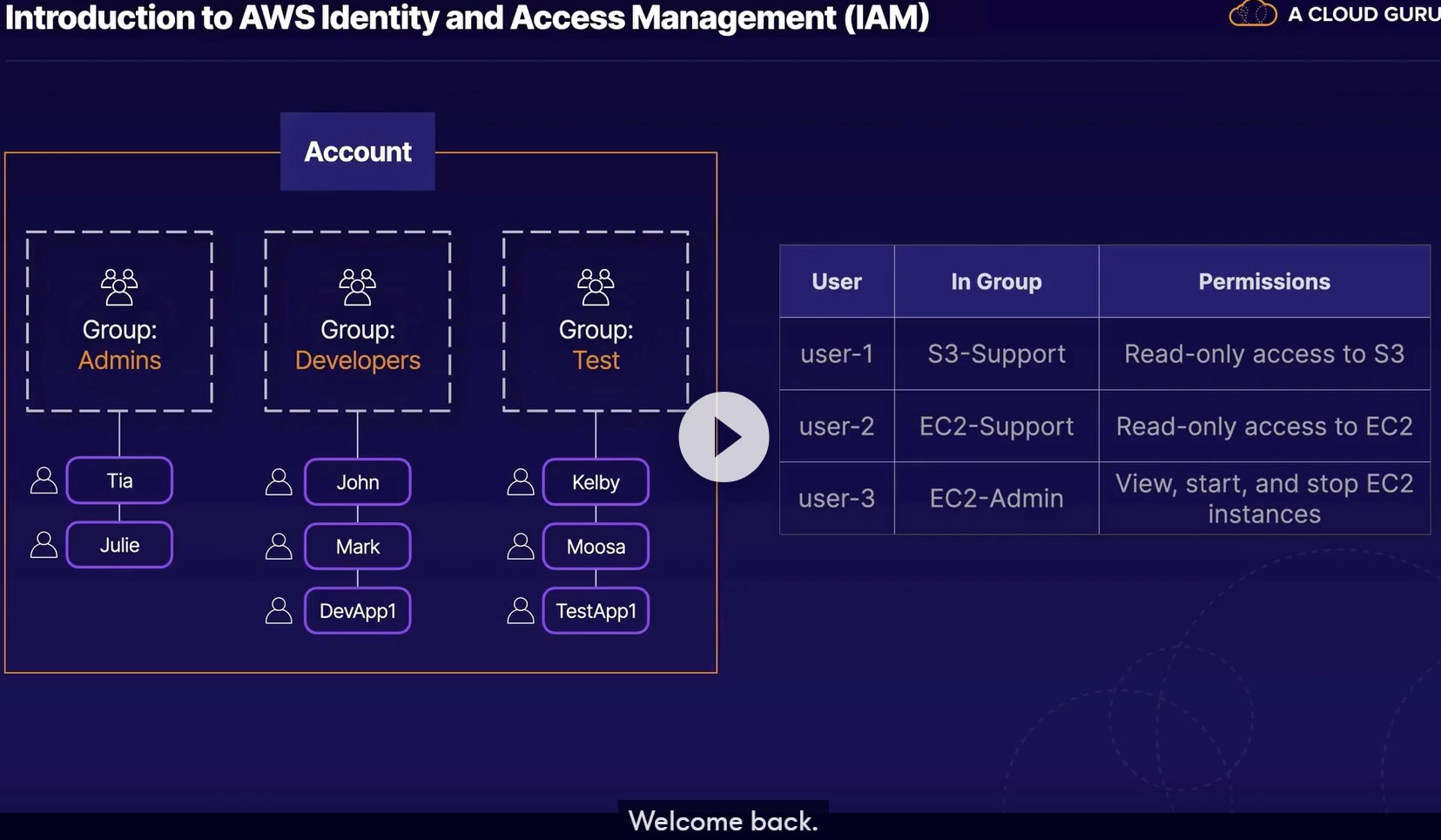The height and width of the screenshot is (840, 1441).
Task: Select the TestApp1 user box
Action: coord(596,611)
